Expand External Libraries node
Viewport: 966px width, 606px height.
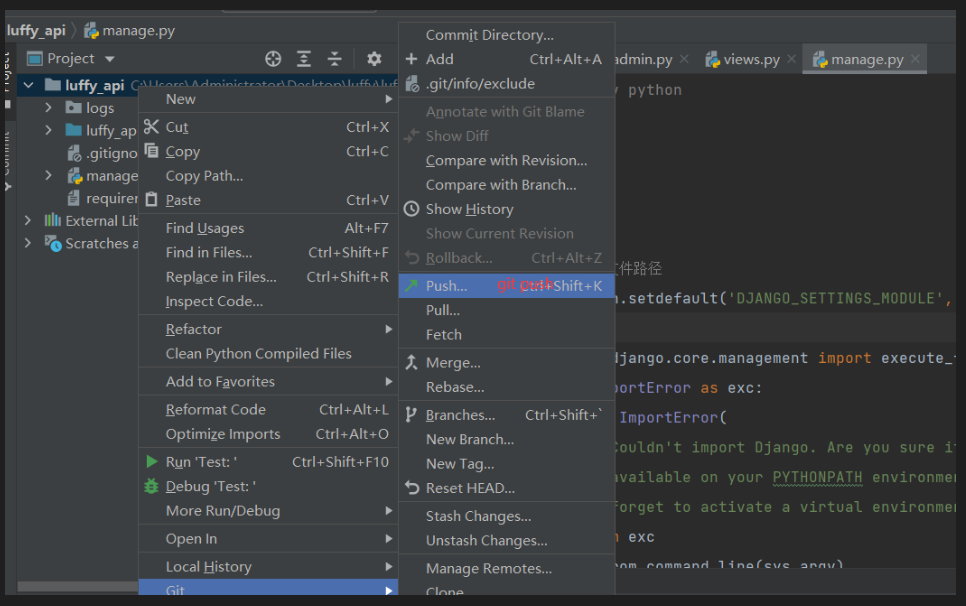tap(28, 220)
